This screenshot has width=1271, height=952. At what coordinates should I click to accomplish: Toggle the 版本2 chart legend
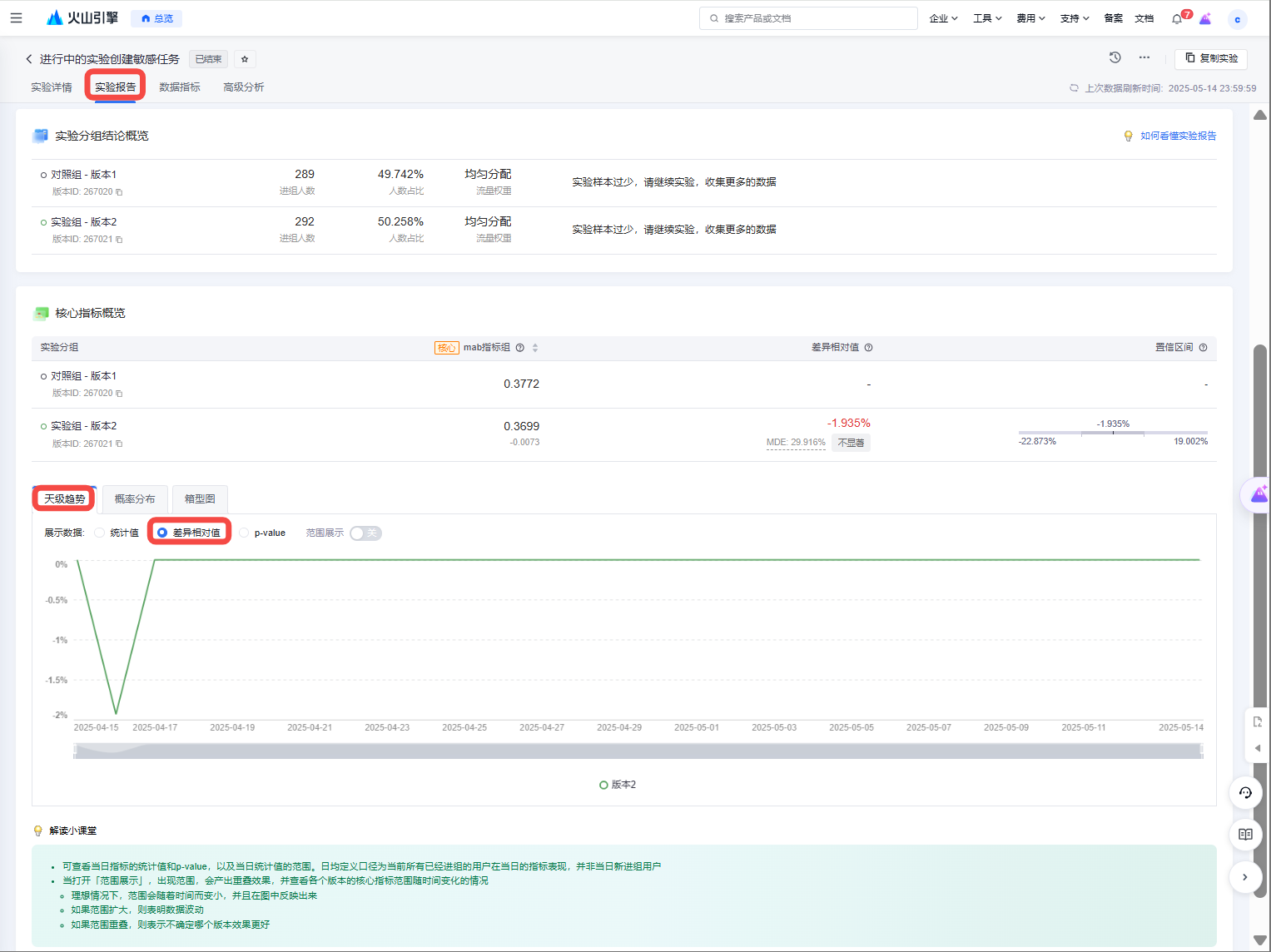(618, 785)
